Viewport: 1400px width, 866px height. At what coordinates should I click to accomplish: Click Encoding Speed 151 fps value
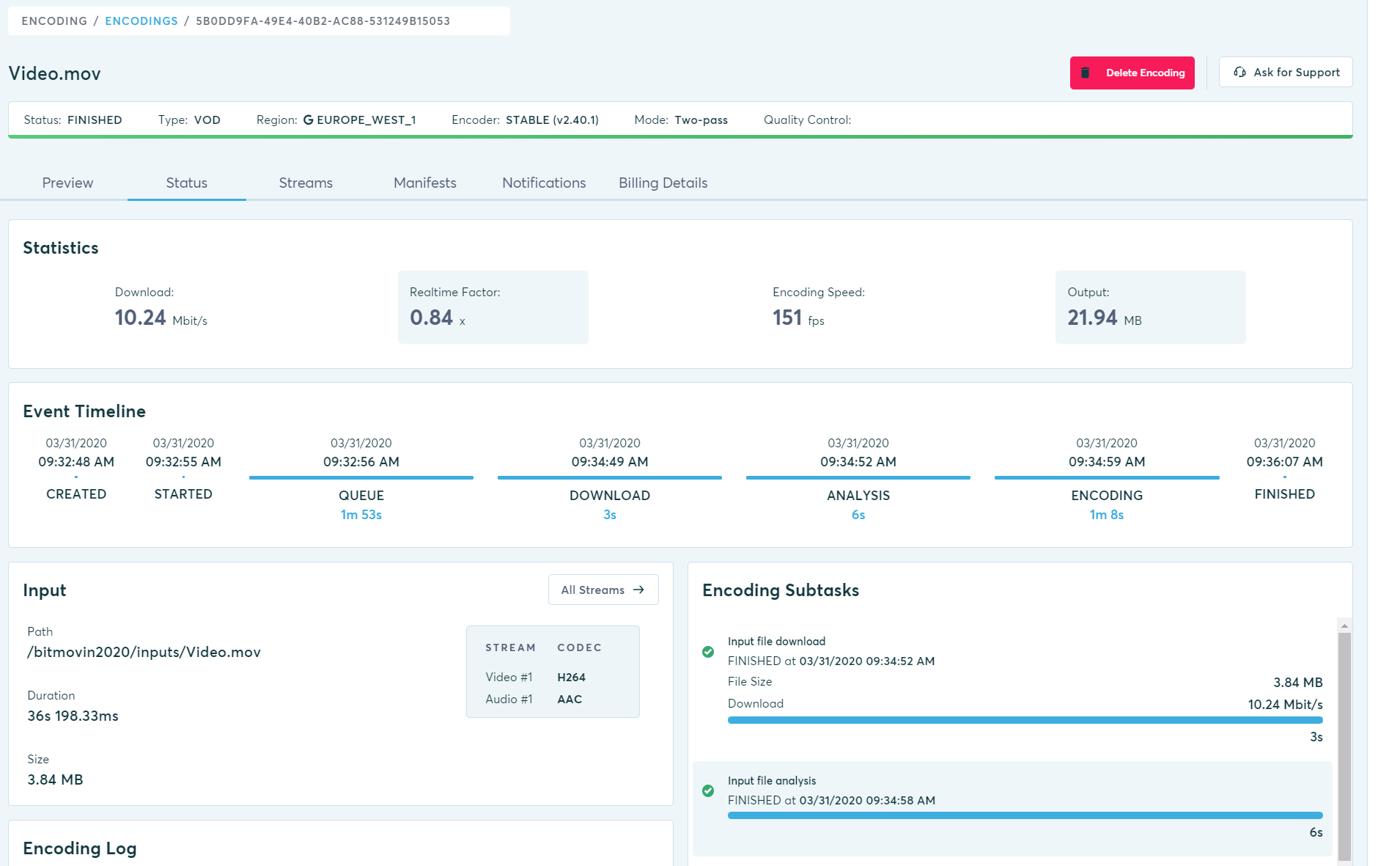coord(798,318)
